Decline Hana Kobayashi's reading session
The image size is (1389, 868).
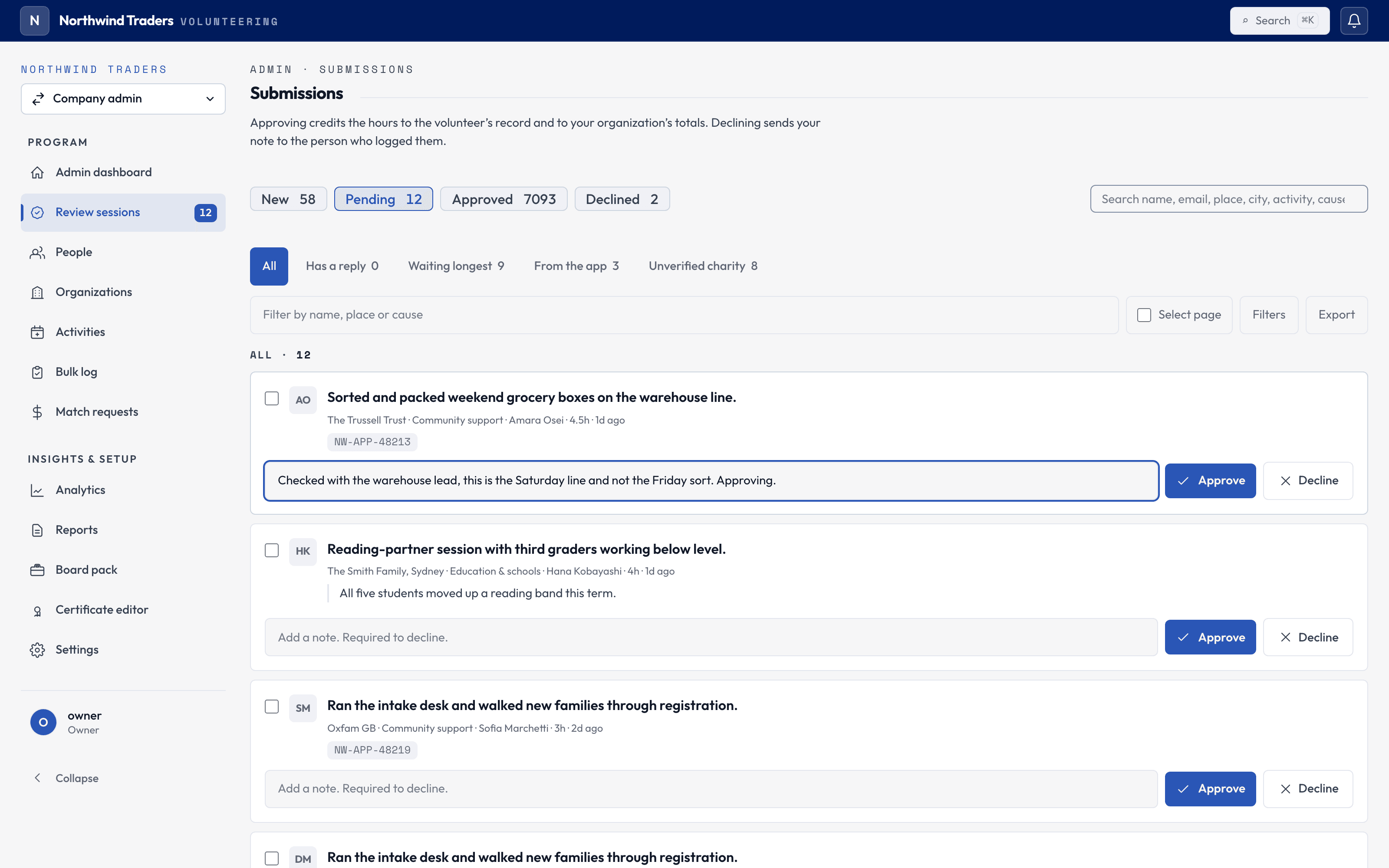coord(1307,637)
